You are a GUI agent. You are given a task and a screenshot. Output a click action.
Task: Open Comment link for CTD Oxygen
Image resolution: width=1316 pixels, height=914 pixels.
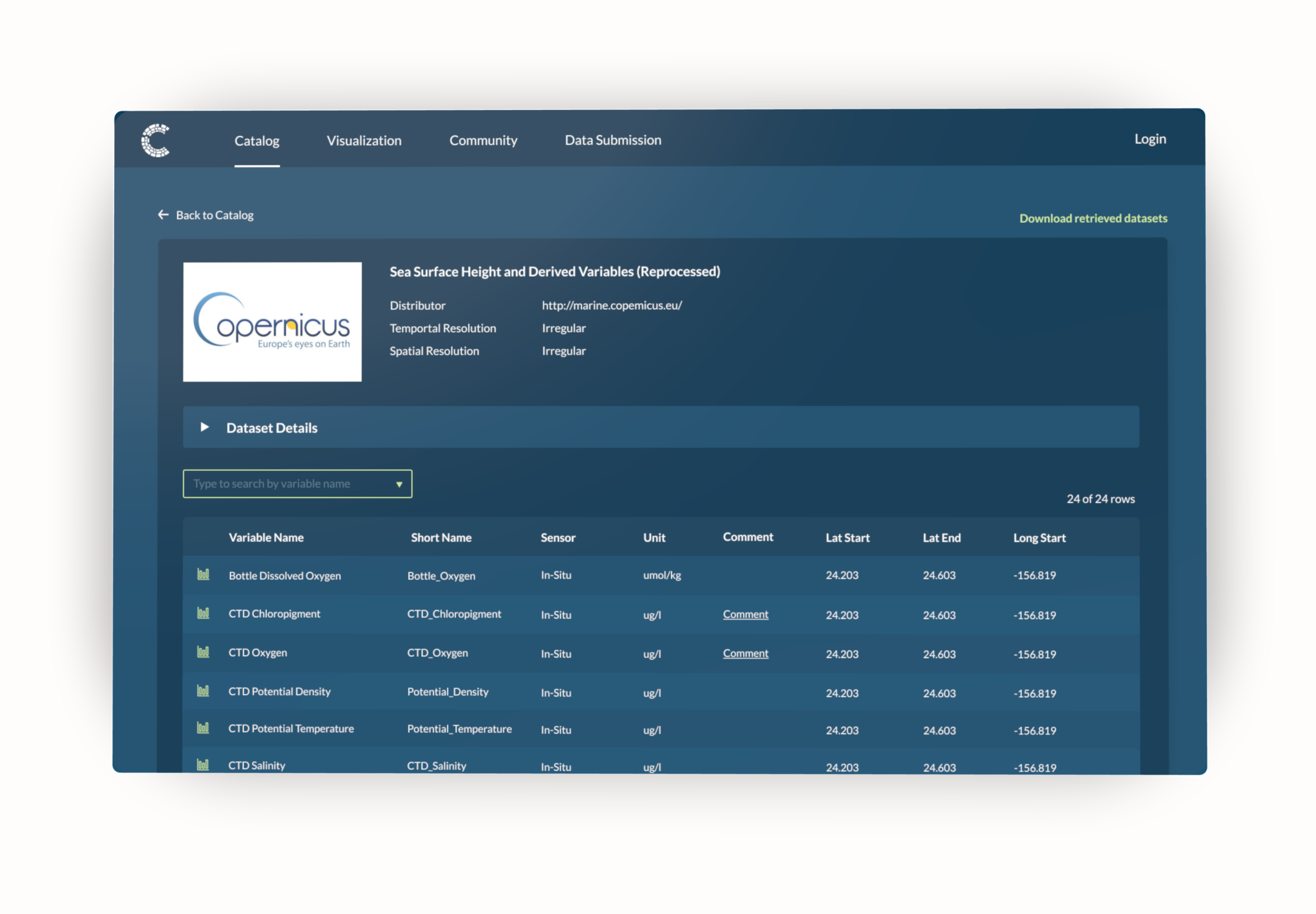click(x=745, y=653)
